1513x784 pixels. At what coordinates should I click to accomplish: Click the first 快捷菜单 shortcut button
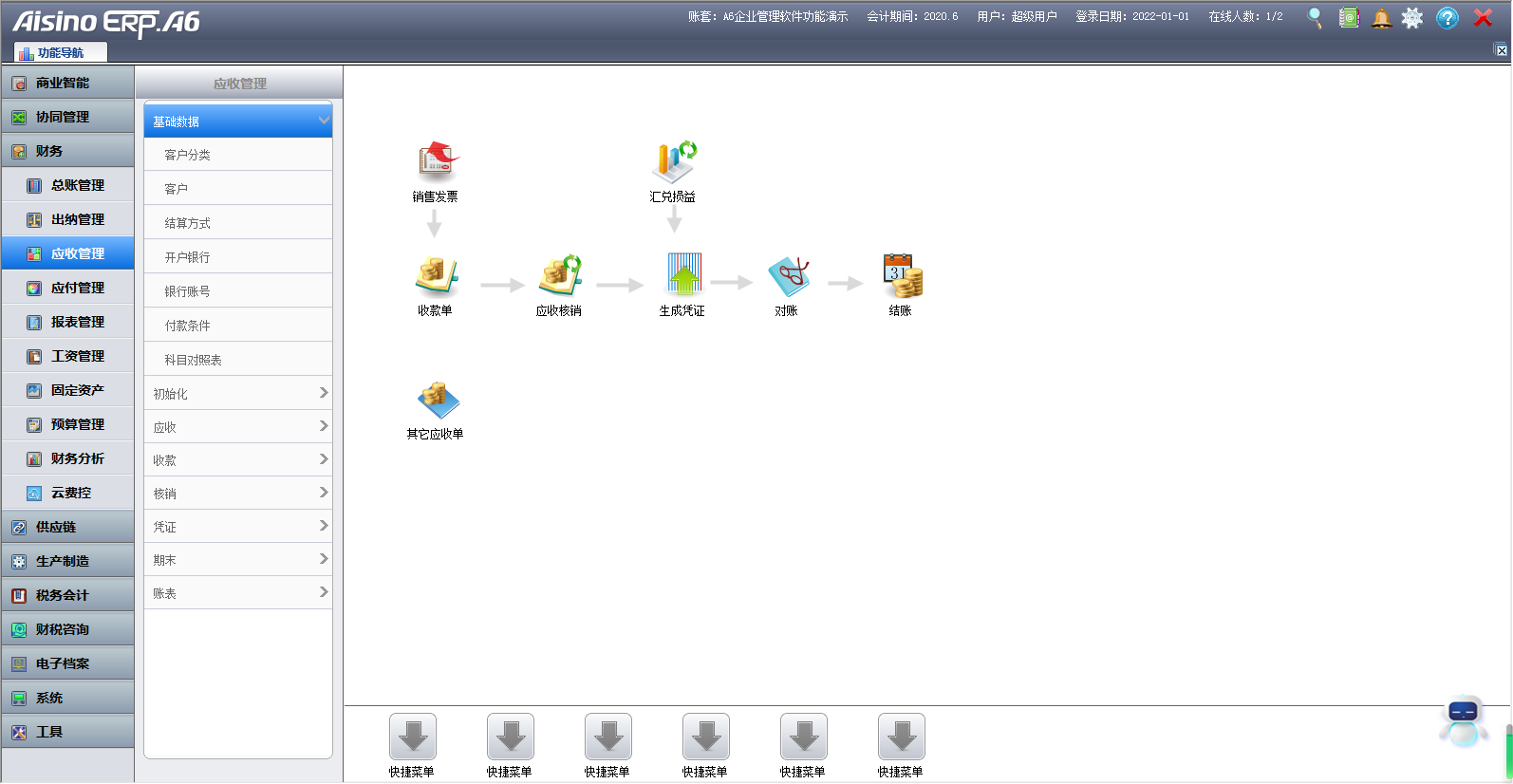(412, 737)
